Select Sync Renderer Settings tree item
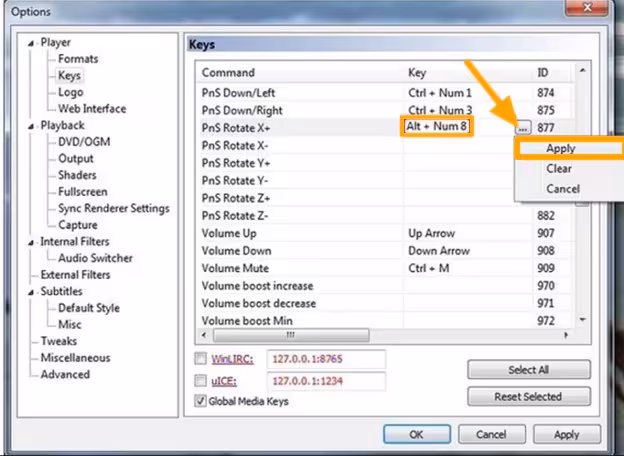This screenshot has width=624, height=456. [114, 209]
